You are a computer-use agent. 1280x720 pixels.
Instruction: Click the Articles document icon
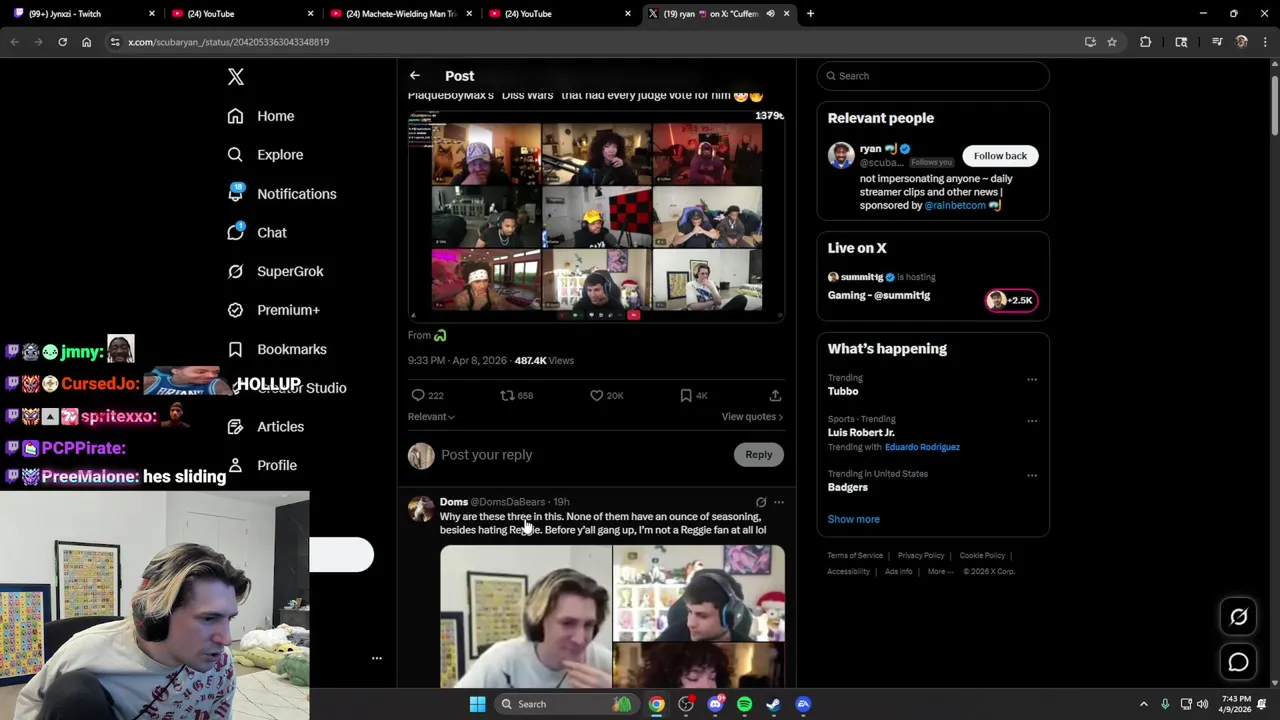click(x=235, y=426)
